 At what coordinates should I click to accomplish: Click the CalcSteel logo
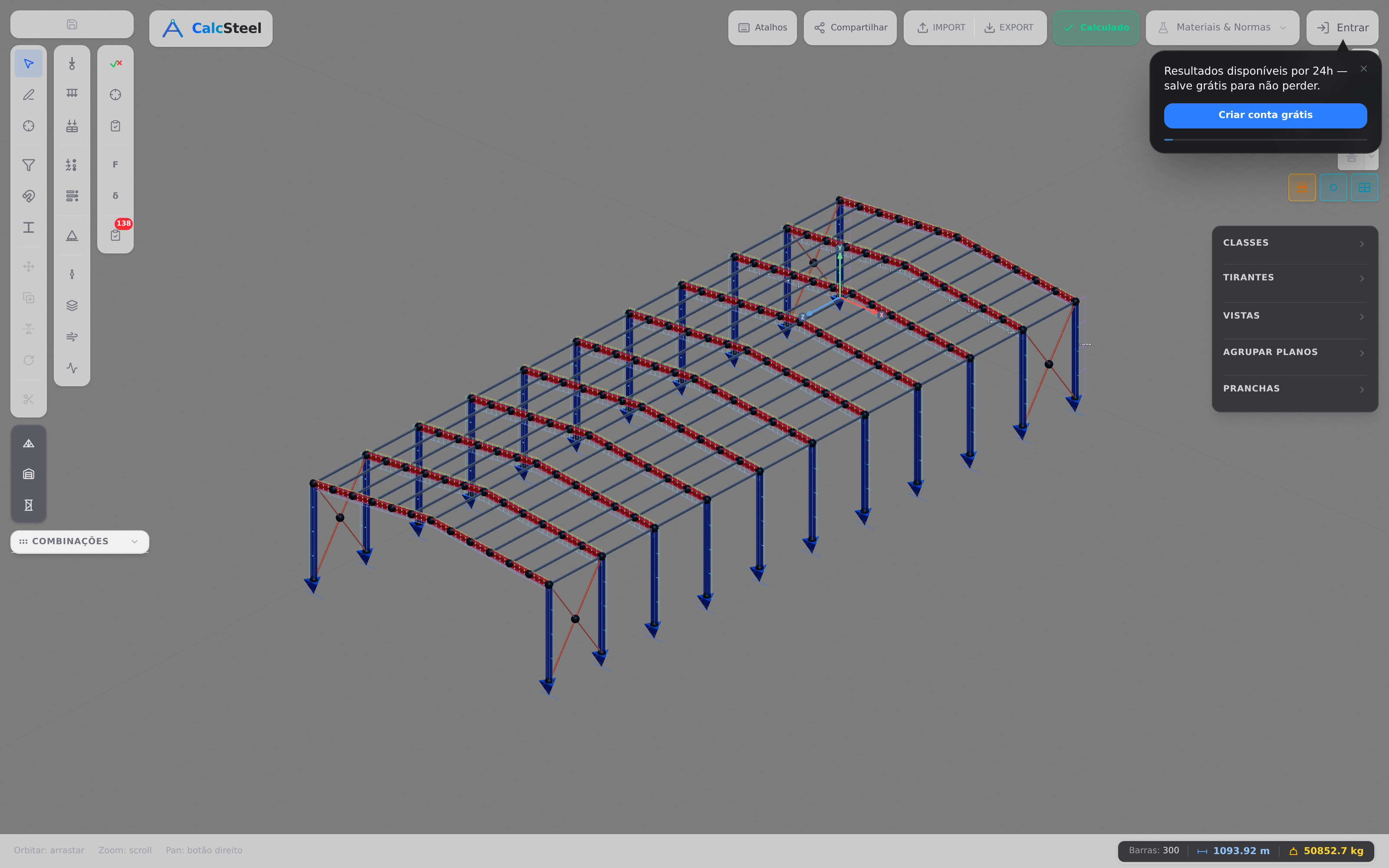click(x=211, y=28)
